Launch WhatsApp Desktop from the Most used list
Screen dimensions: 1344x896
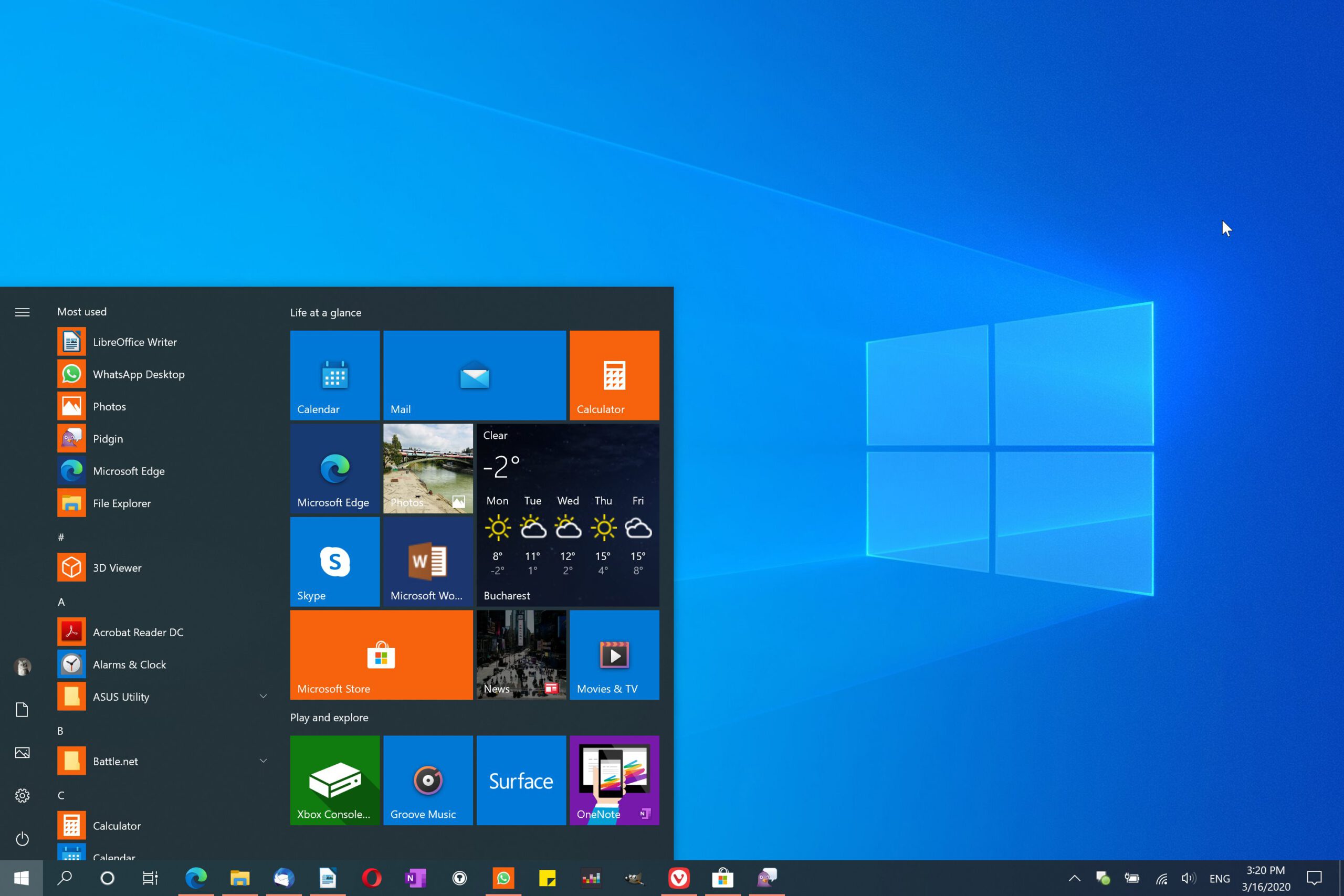(x=163, y=374)
